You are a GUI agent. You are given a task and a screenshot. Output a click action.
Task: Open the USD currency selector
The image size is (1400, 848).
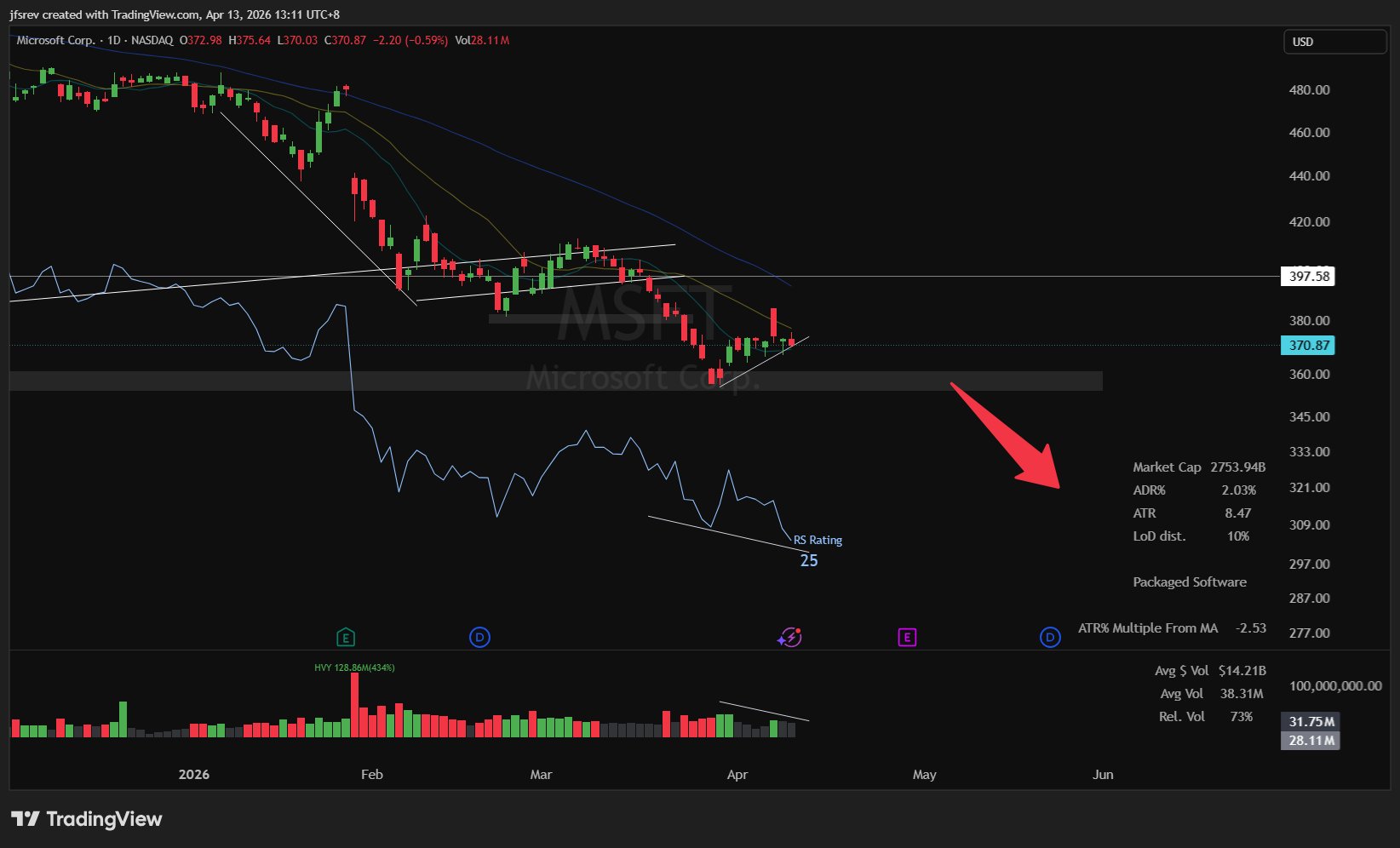click(x=1334, y=42)
